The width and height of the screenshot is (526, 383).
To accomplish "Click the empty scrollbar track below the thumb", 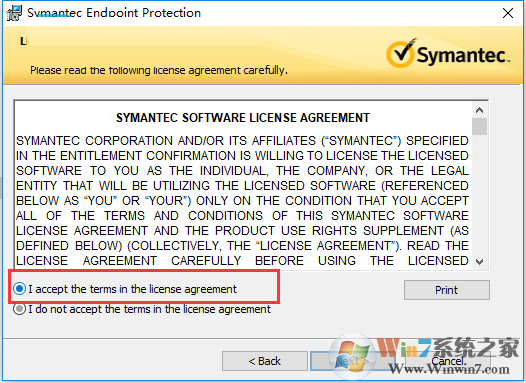I will tap(479, 195).
